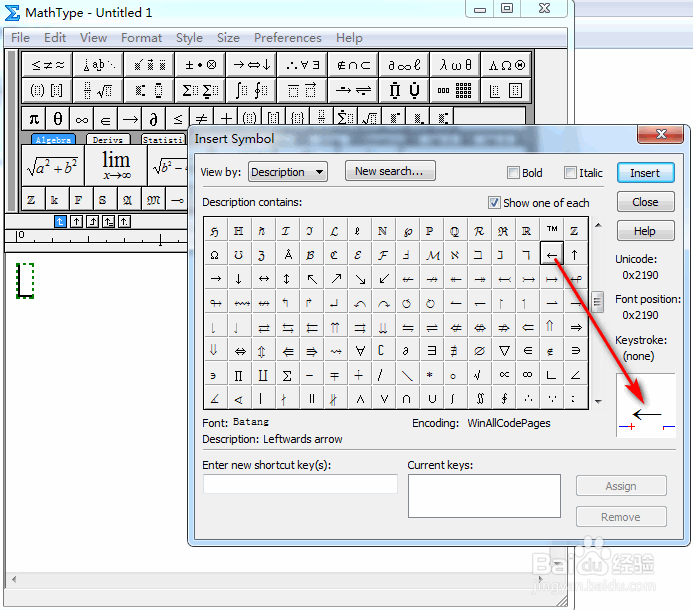Open the Edit menu
This screenshot has height=610, width=693.
click(55, 38)
